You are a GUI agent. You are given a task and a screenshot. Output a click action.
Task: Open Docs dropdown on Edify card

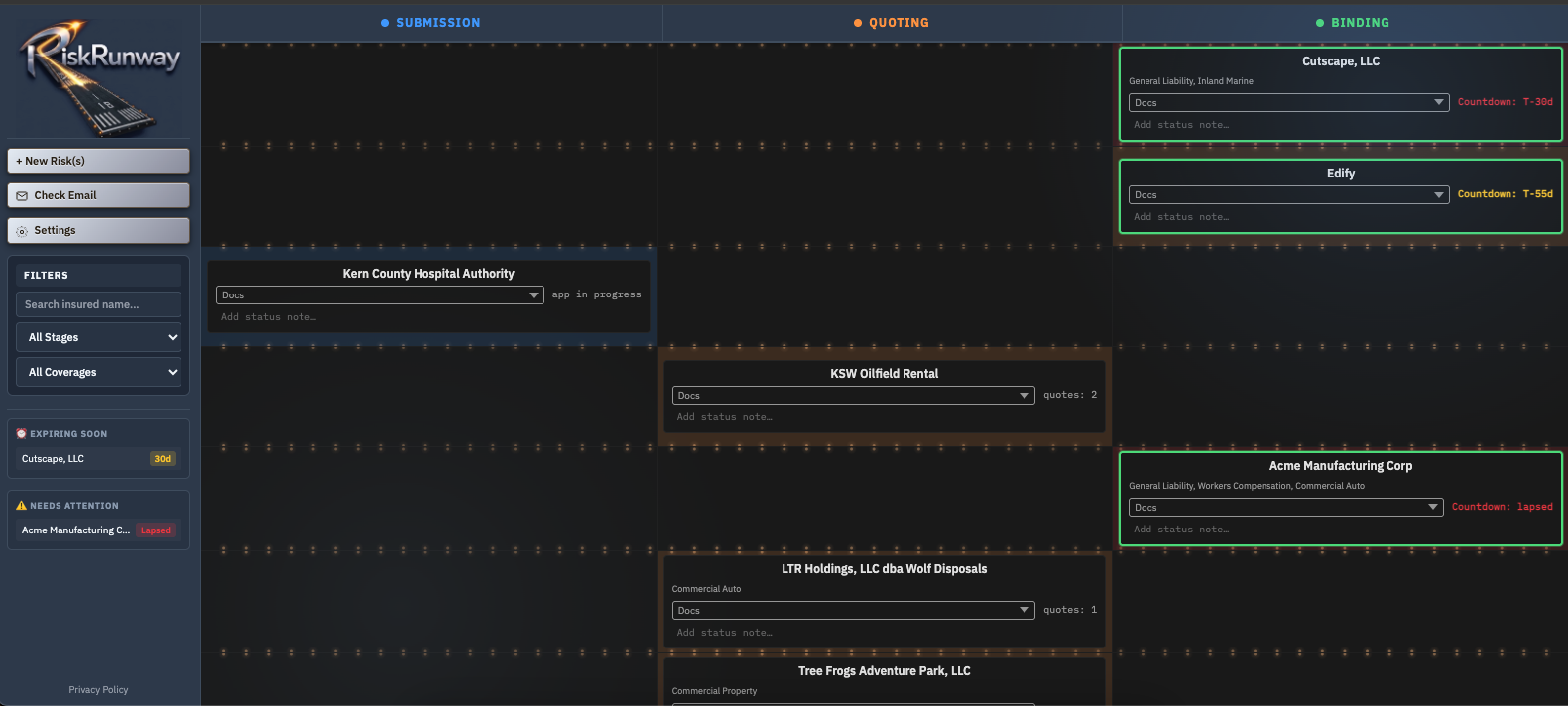pyautogui.click(x=1288, y=195)
